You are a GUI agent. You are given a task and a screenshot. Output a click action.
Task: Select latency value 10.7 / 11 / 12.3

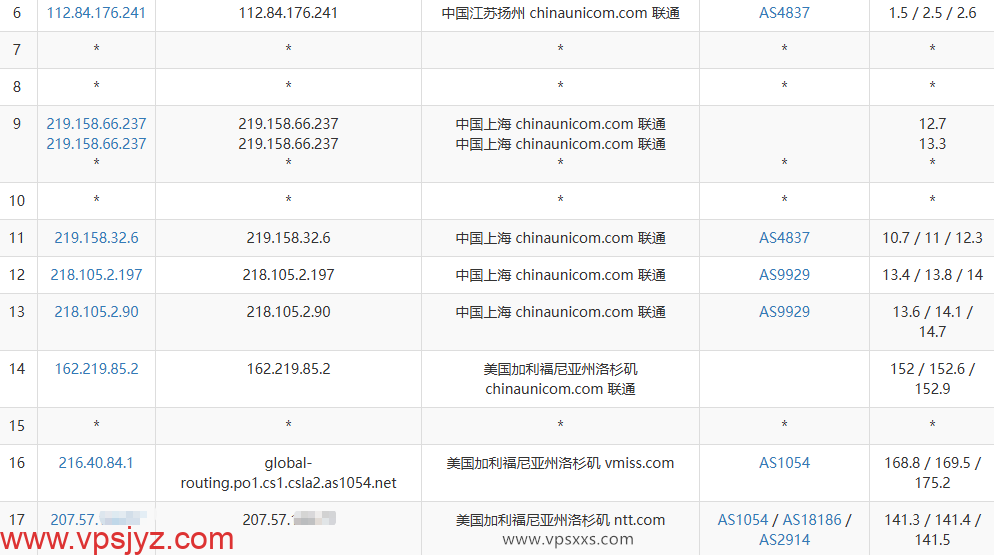[932, 238]
